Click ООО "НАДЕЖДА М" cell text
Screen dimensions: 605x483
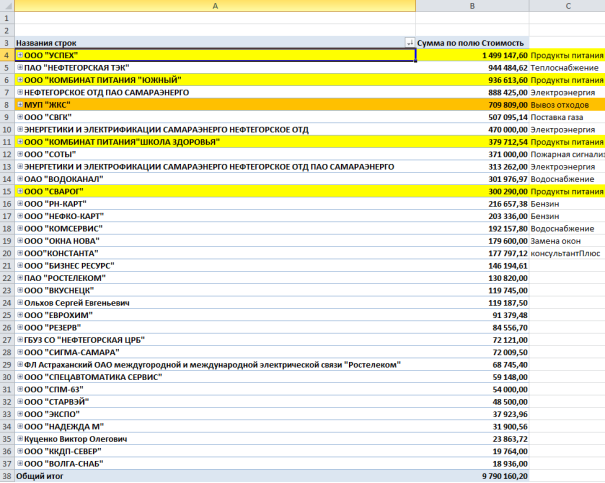(64, 426)
